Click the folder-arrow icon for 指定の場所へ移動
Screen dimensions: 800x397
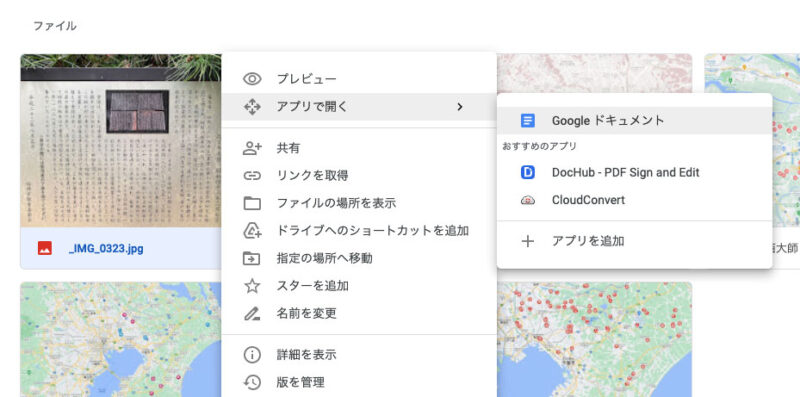pos(252,258)
